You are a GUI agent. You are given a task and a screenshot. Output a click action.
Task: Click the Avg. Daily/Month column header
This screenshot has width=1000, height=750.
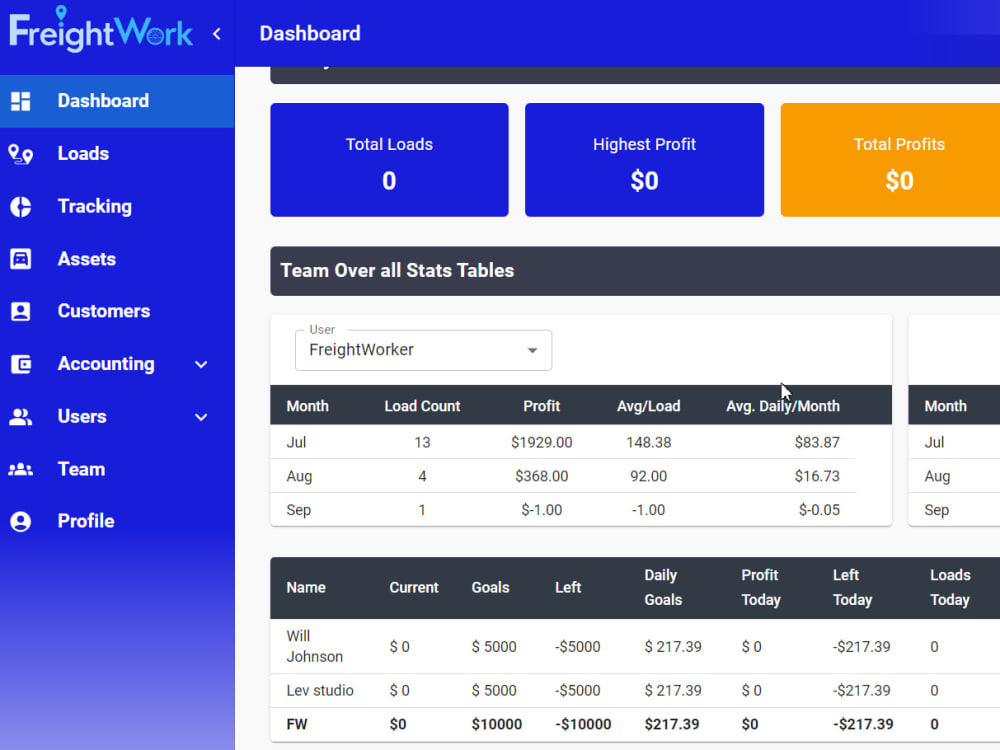pos(783,406)
